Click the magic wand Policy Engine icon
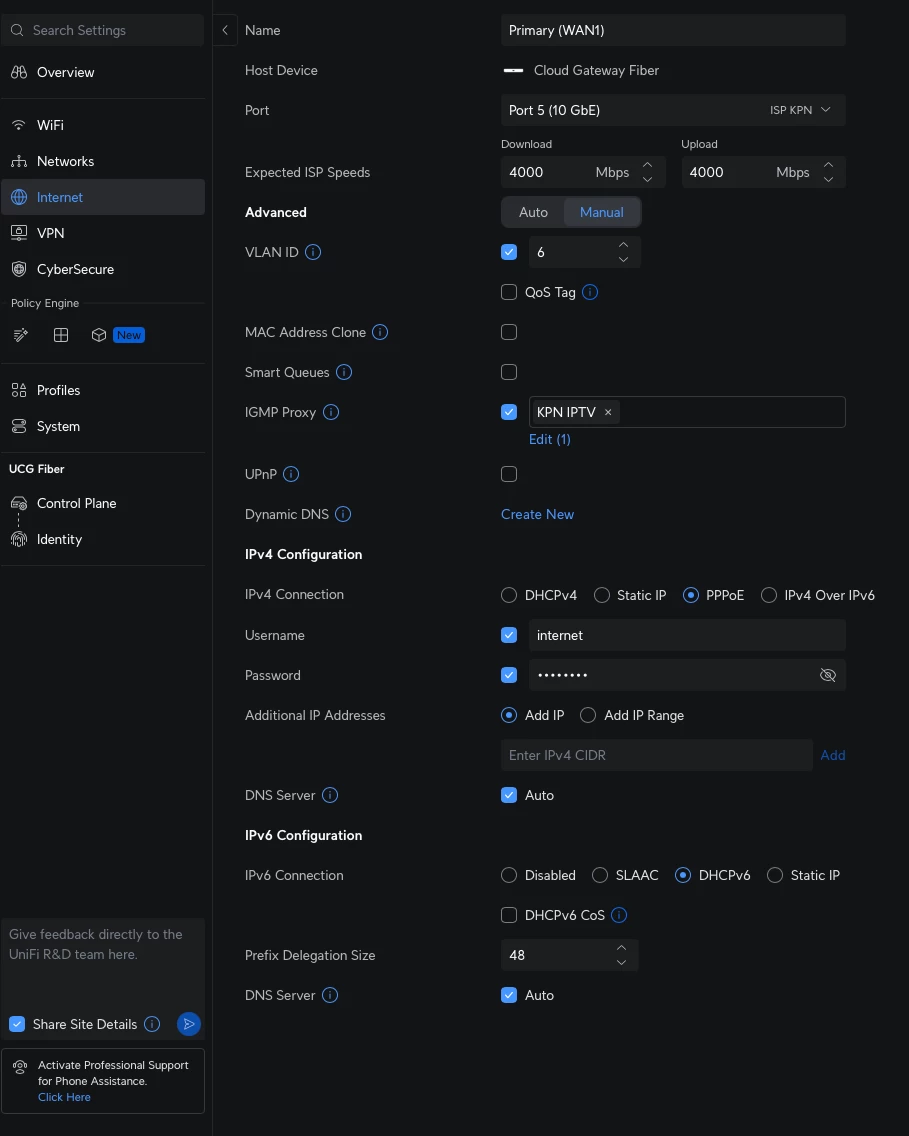Image resolution: width=909 pixels, height=1136 pixels. tap(20, 335)
